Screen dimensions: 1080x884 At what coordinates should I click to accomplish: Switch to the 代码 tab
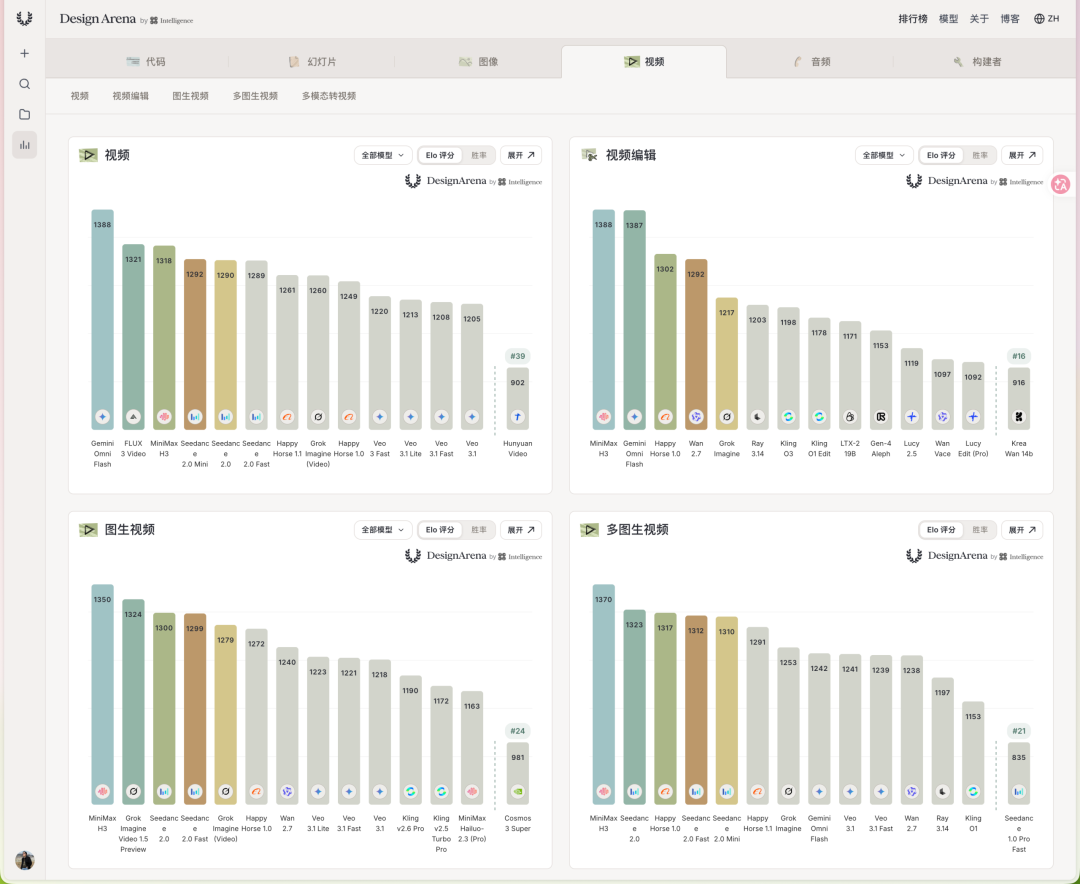point(146,62)
